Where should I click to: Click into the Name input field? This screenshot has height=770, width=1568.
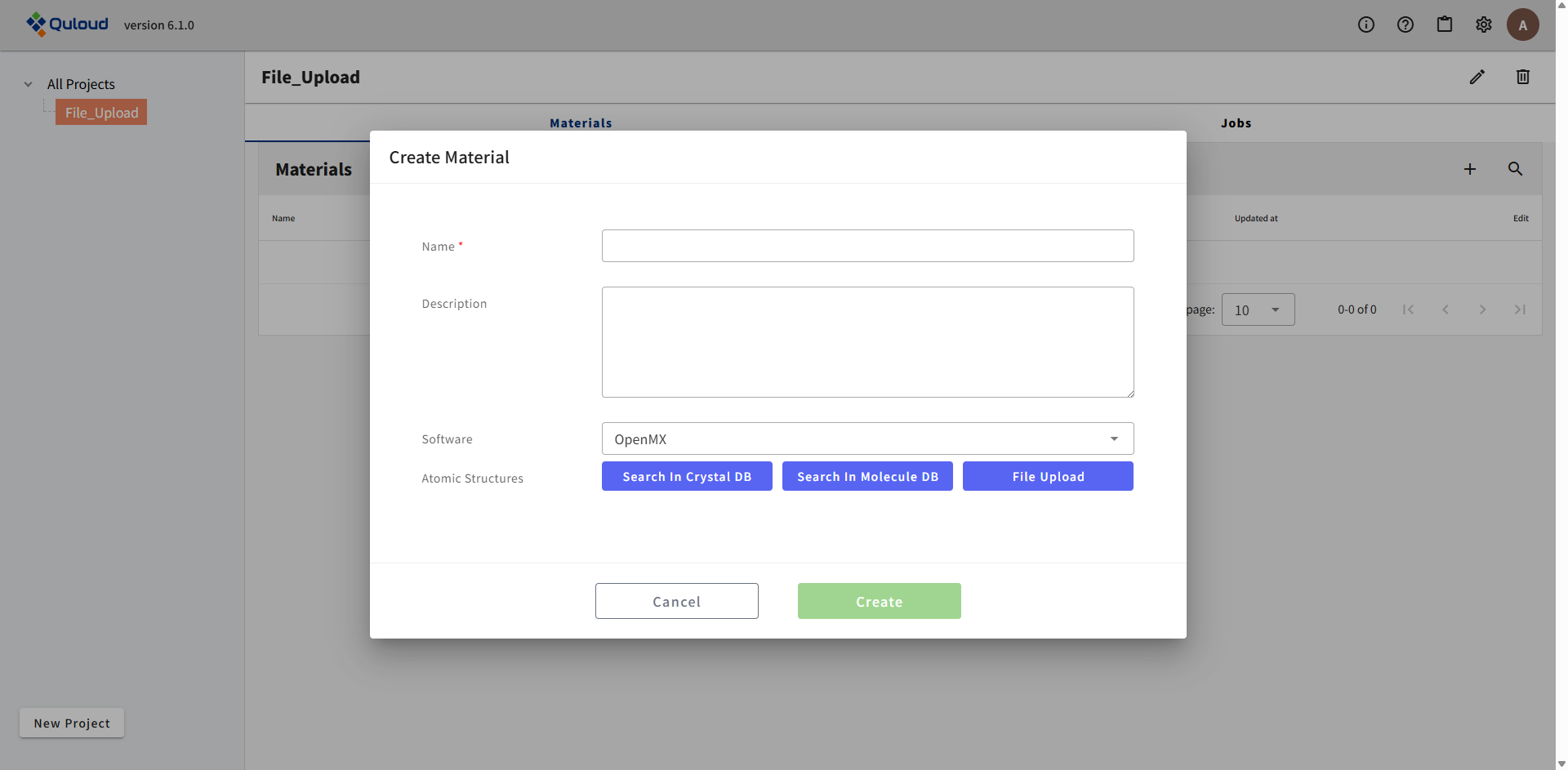(x=867, y=246)
